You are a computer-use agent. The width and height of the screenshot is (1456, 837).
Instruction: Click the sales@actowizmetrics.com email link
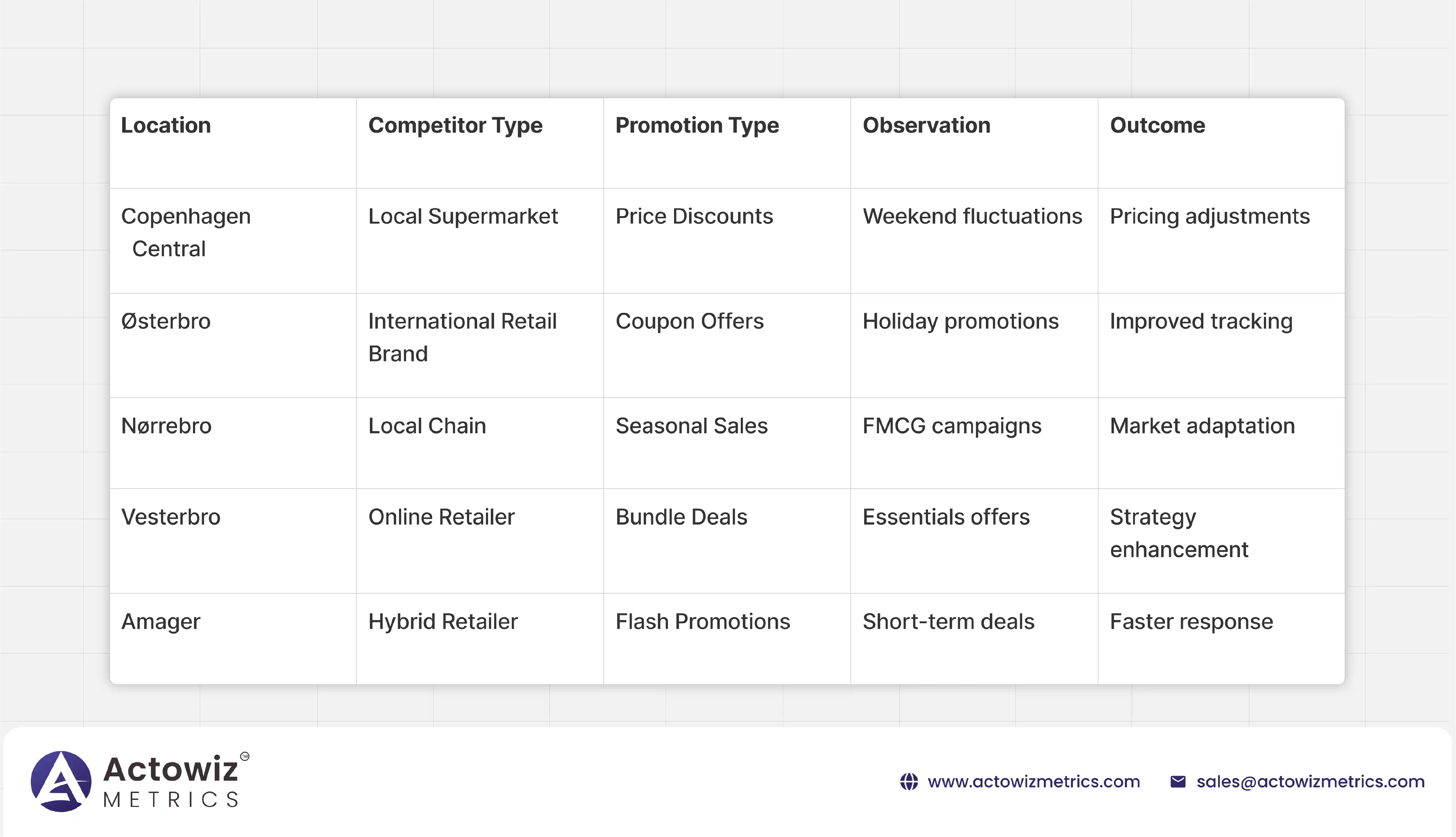(x=1310, y=782)
